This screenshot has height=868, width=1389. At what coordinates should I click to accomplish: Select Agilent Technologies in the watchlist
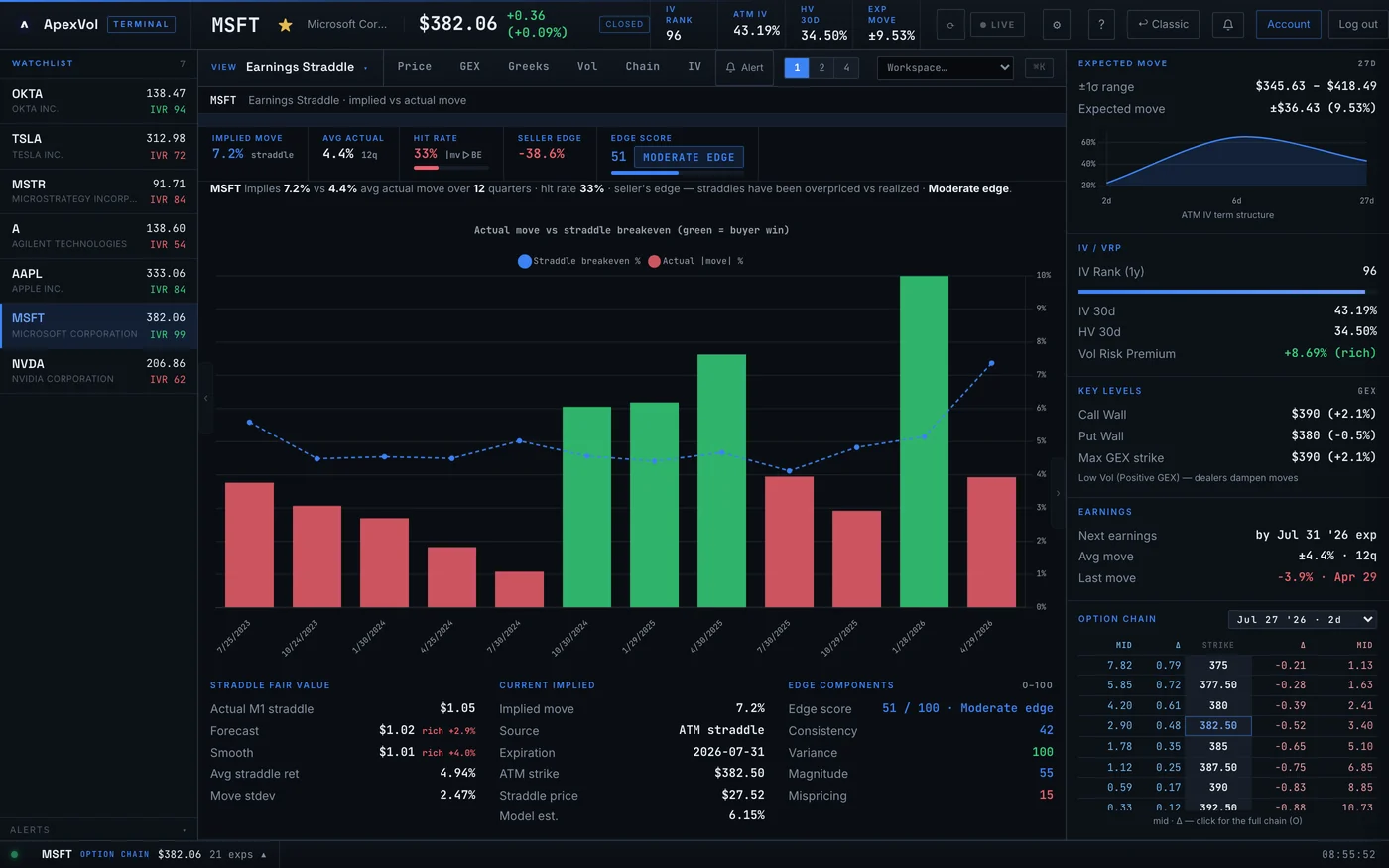pyautogui.click(x=98, y=236)
